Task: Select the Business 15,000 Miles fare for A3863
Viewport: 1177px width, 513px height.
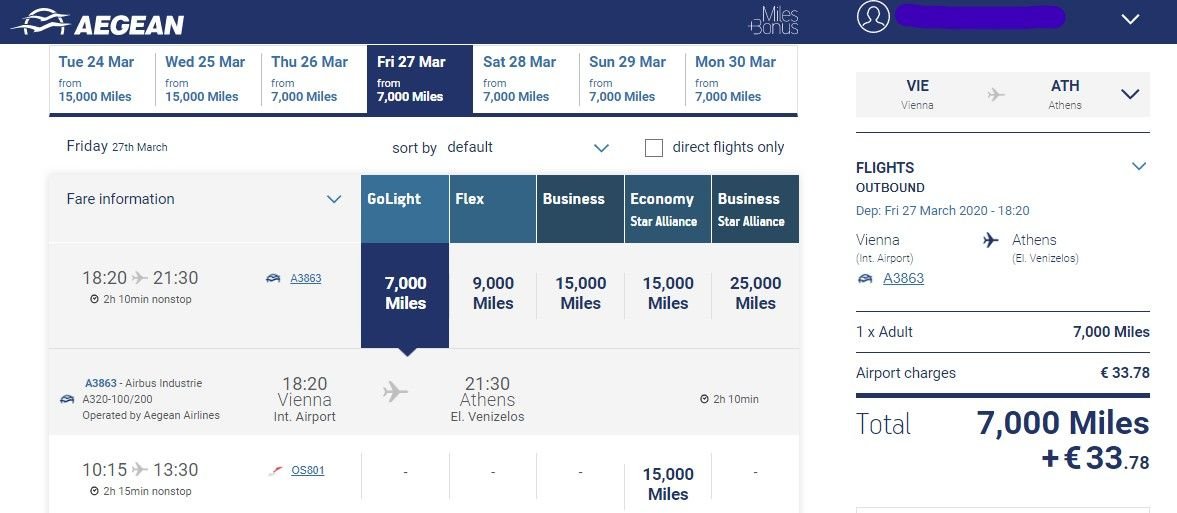Action: point(580,294)
